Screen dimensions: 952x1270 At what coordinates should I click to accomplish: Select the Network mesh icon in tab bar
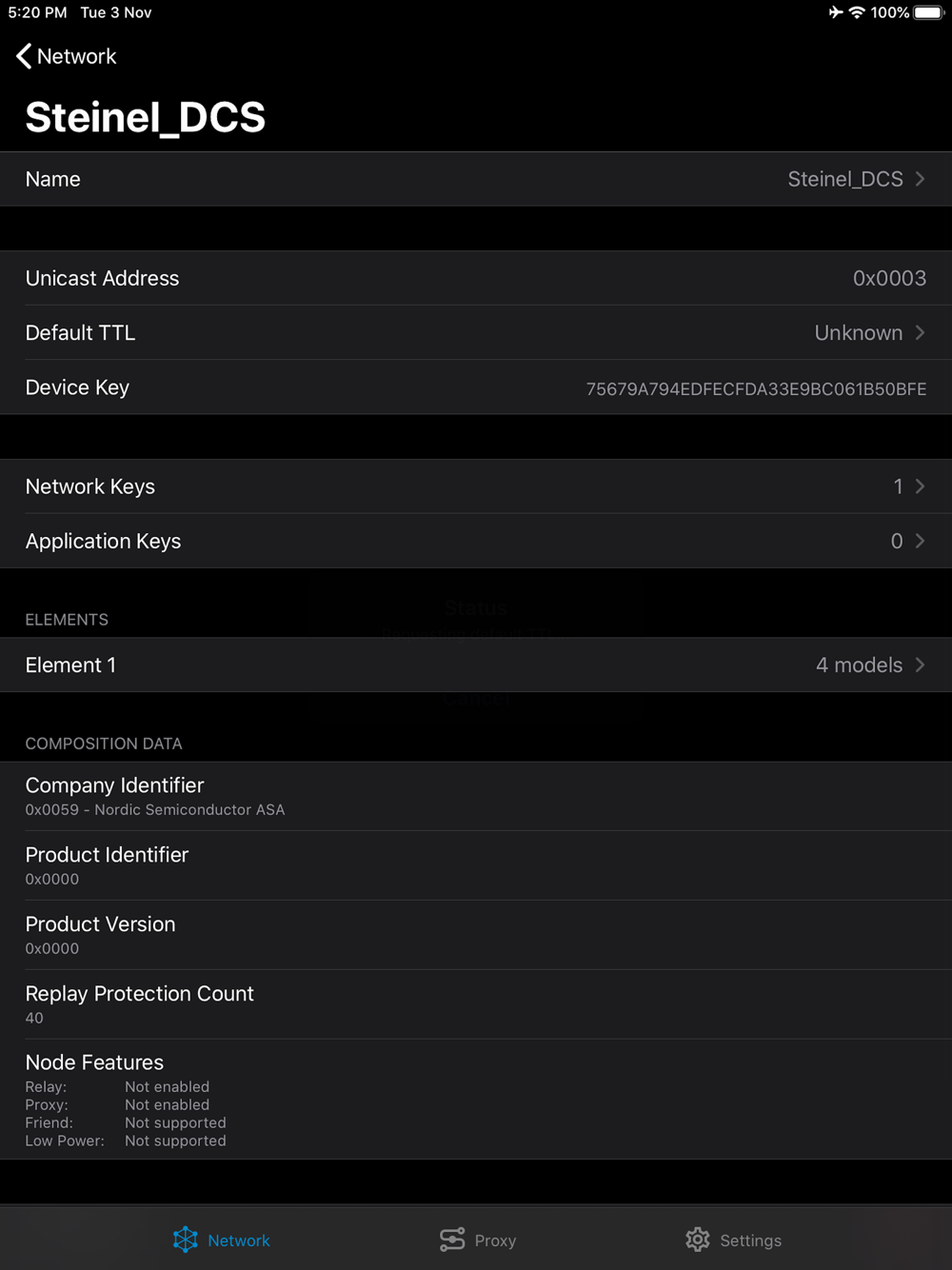coord(186,1240)
